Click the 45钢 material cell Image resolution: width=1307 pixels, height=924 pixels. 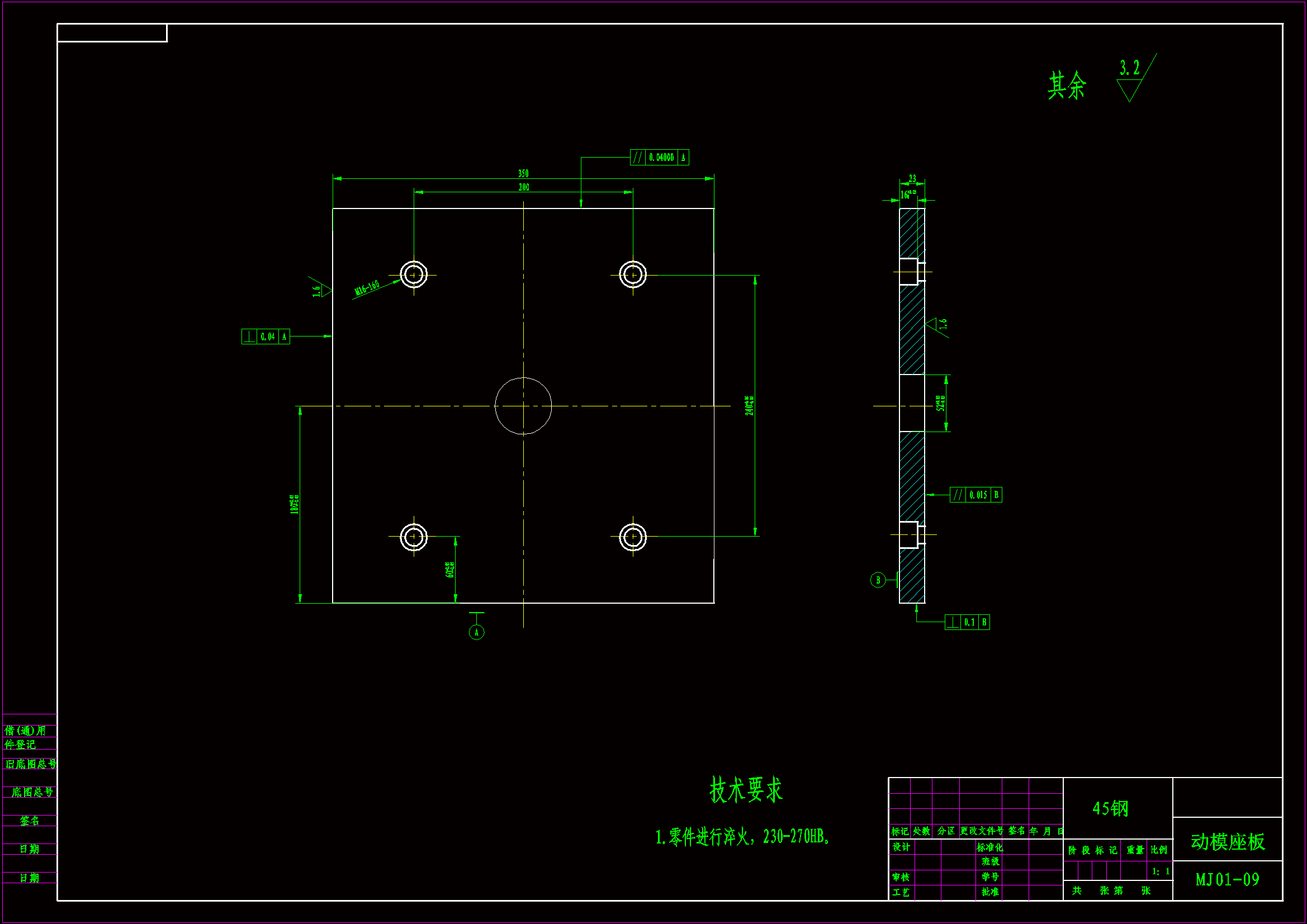[x=1110, y=808]
